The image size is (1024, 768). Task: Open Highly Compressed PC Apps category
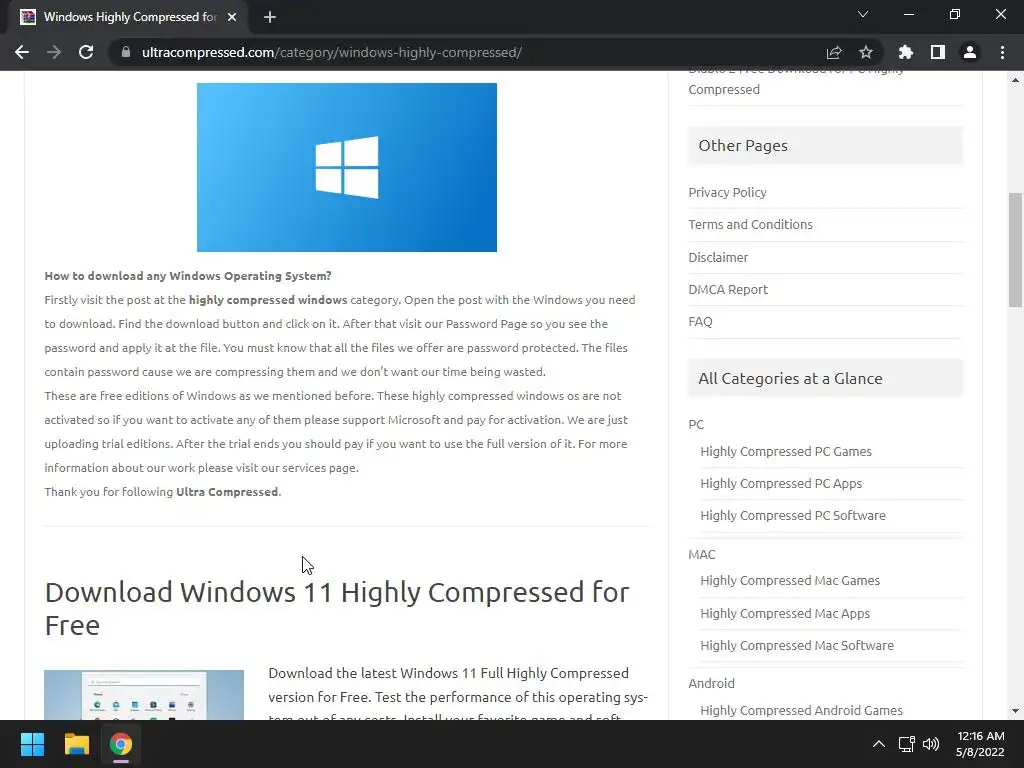(x=781, y=483)
